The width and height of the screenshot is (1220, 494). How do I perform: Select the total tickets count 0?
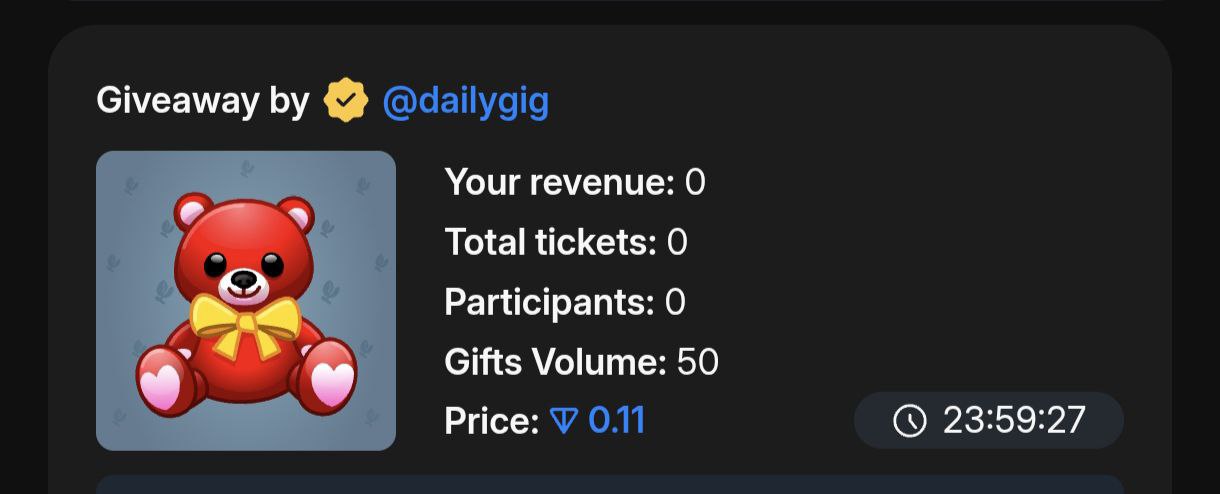(x=677, y=242)
